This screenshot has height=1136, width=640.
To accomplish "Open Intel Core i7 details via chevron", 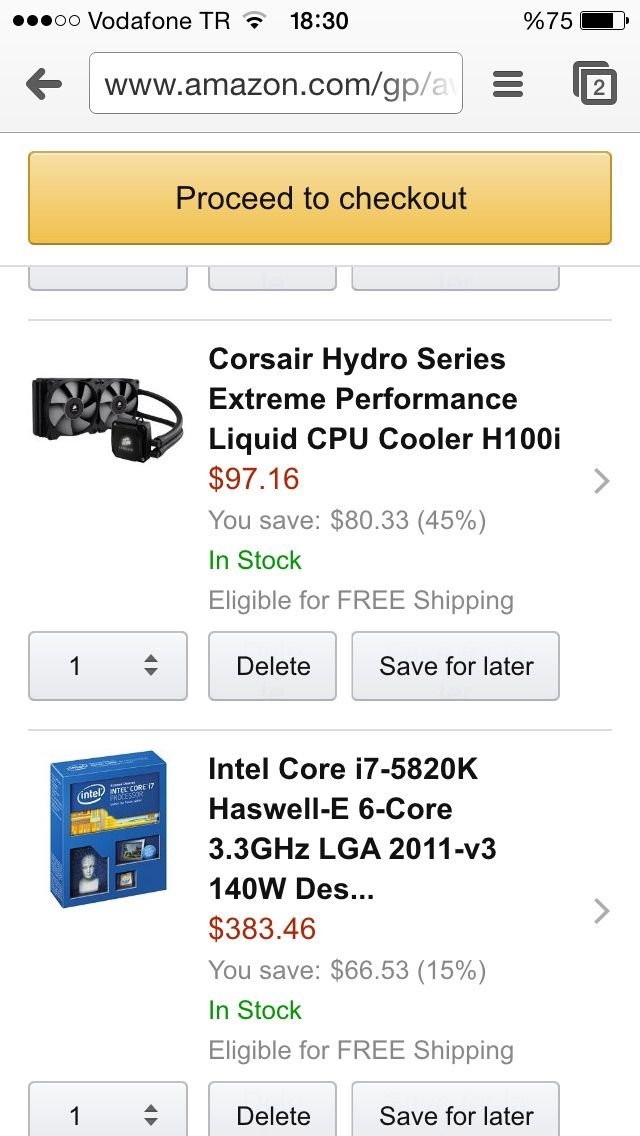I will tap(602, 911).
